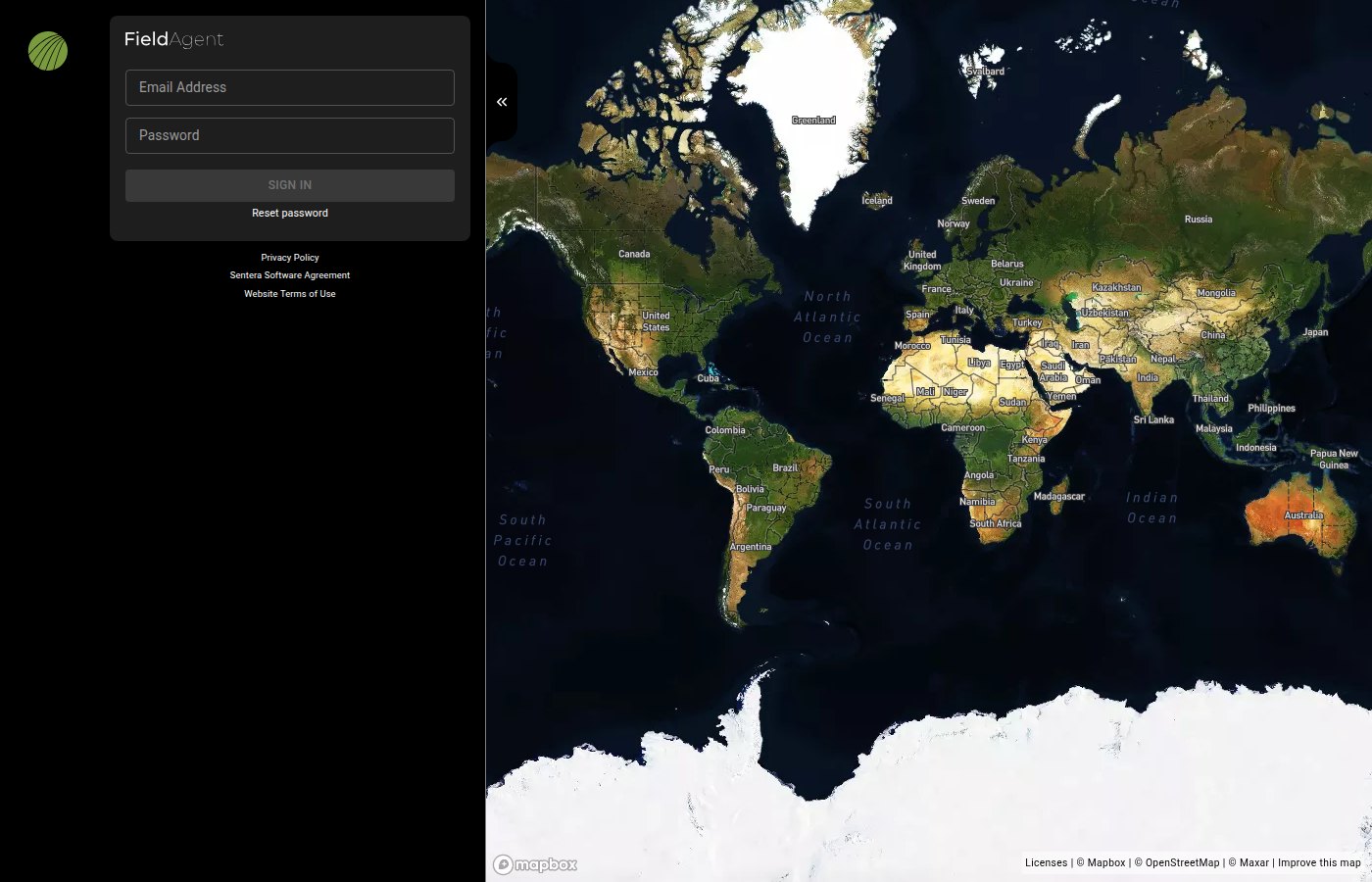The image size is (1372, 882).
Task: Click the Madagascar label on the map
Action: click(x=1059, y=497)
